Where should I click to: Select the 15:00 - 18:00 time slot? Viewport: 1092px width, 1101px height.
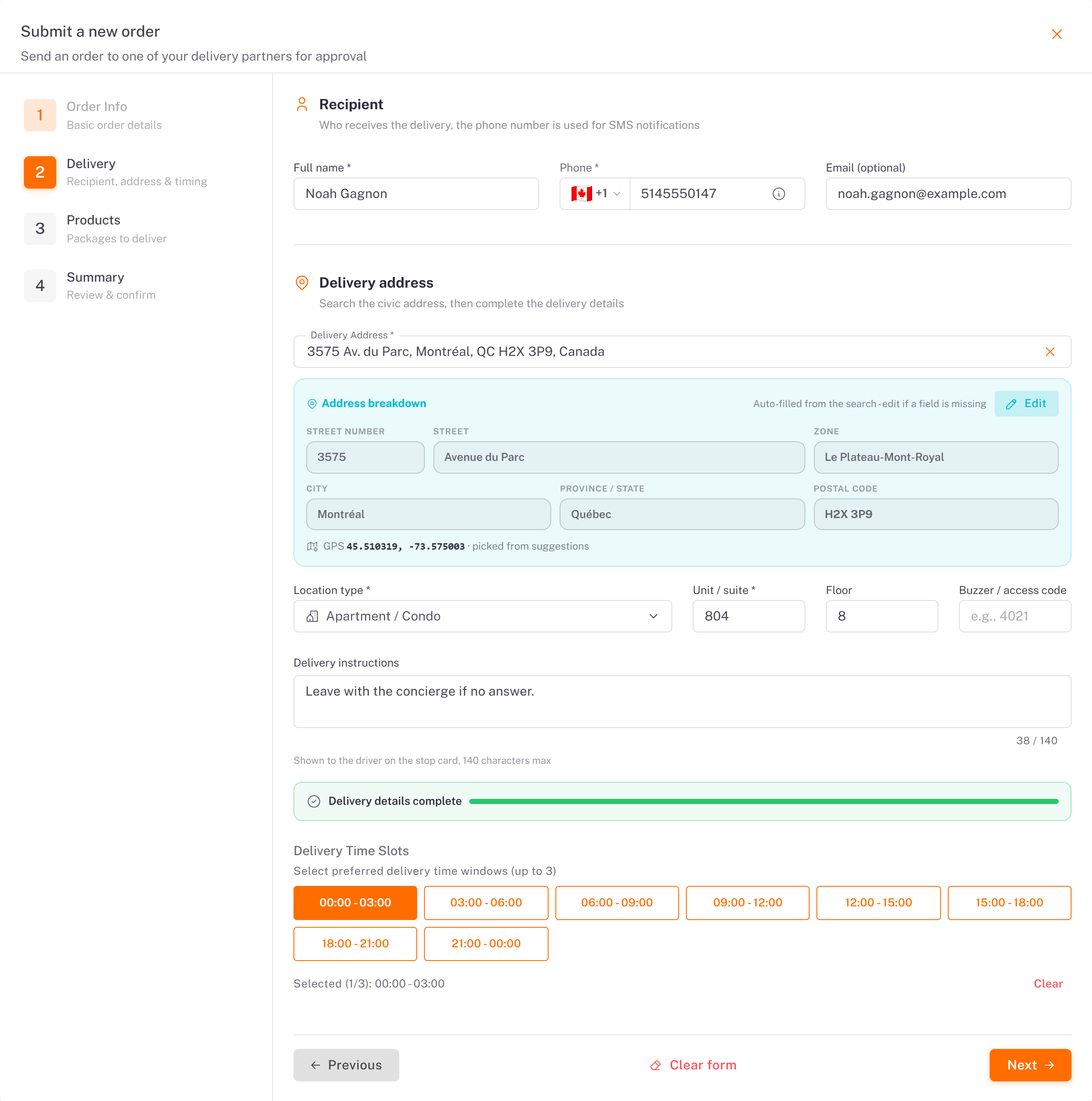(x=1009, y=903)
